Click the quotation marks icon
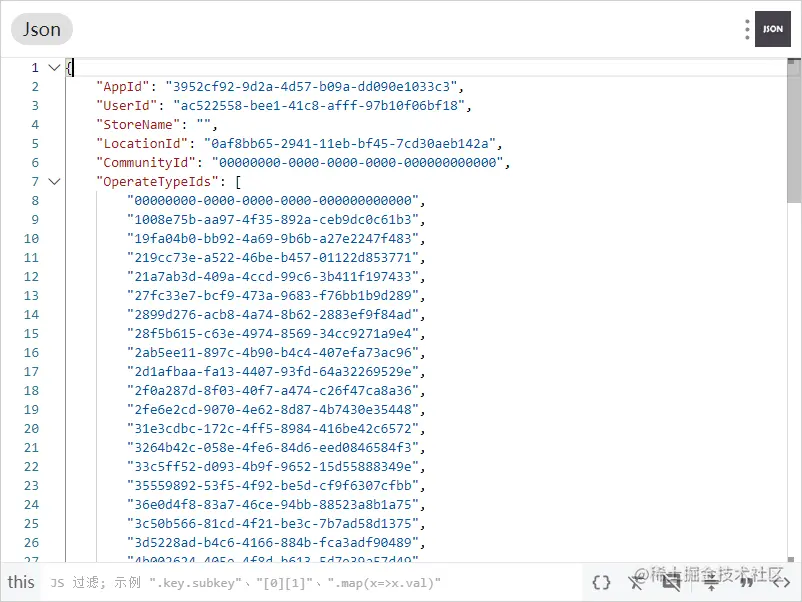Viewport: 802px width, 602px height. point(746,582)
